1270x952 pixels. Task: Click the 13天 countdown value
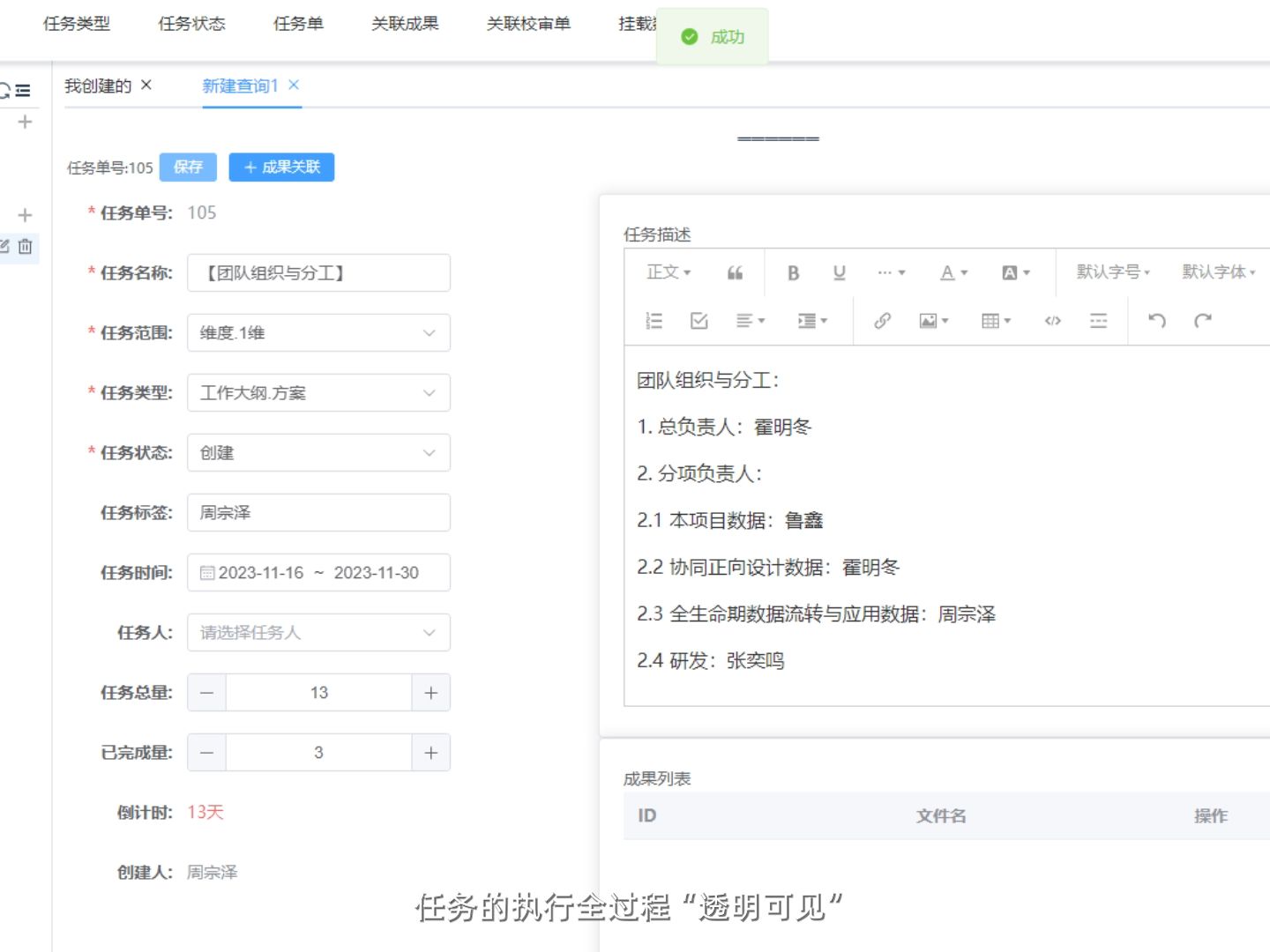point(205,813)
